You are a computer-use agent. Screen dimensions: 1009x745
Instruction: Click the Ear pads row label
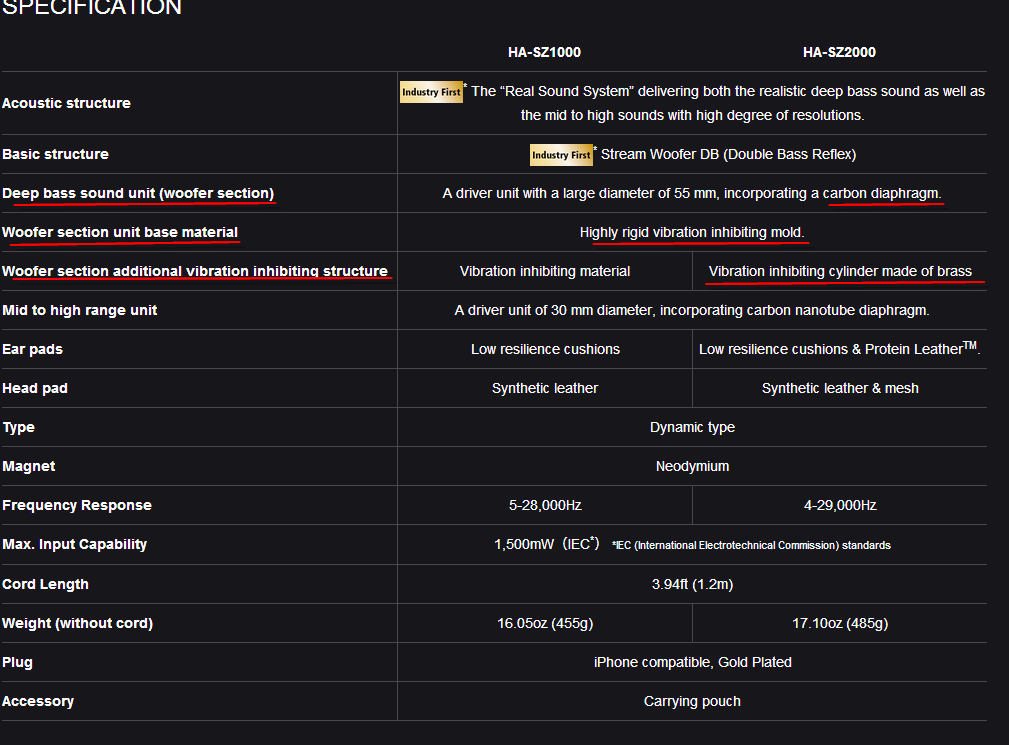click(32, 349)
